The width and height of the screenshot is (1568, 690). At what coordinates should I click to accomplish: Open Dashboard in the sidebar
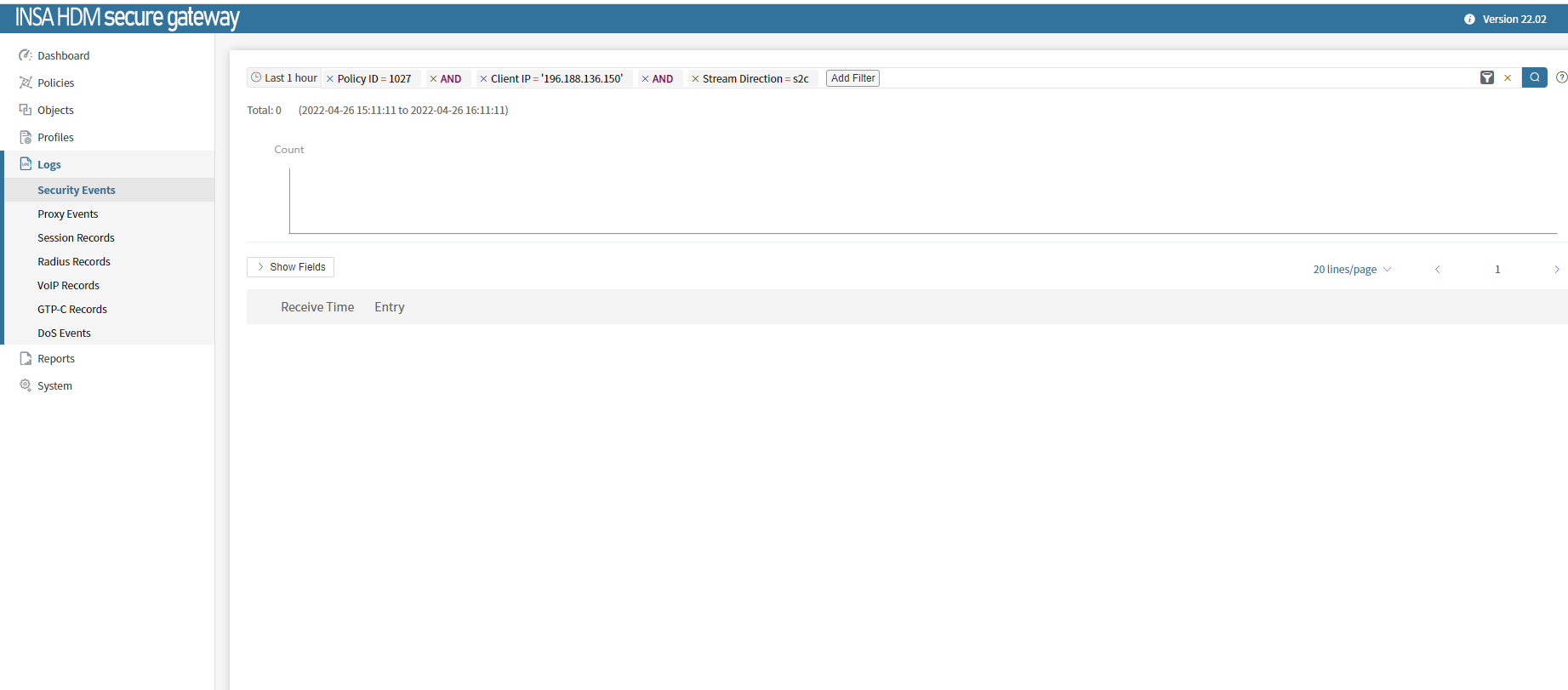pos(63,56)
